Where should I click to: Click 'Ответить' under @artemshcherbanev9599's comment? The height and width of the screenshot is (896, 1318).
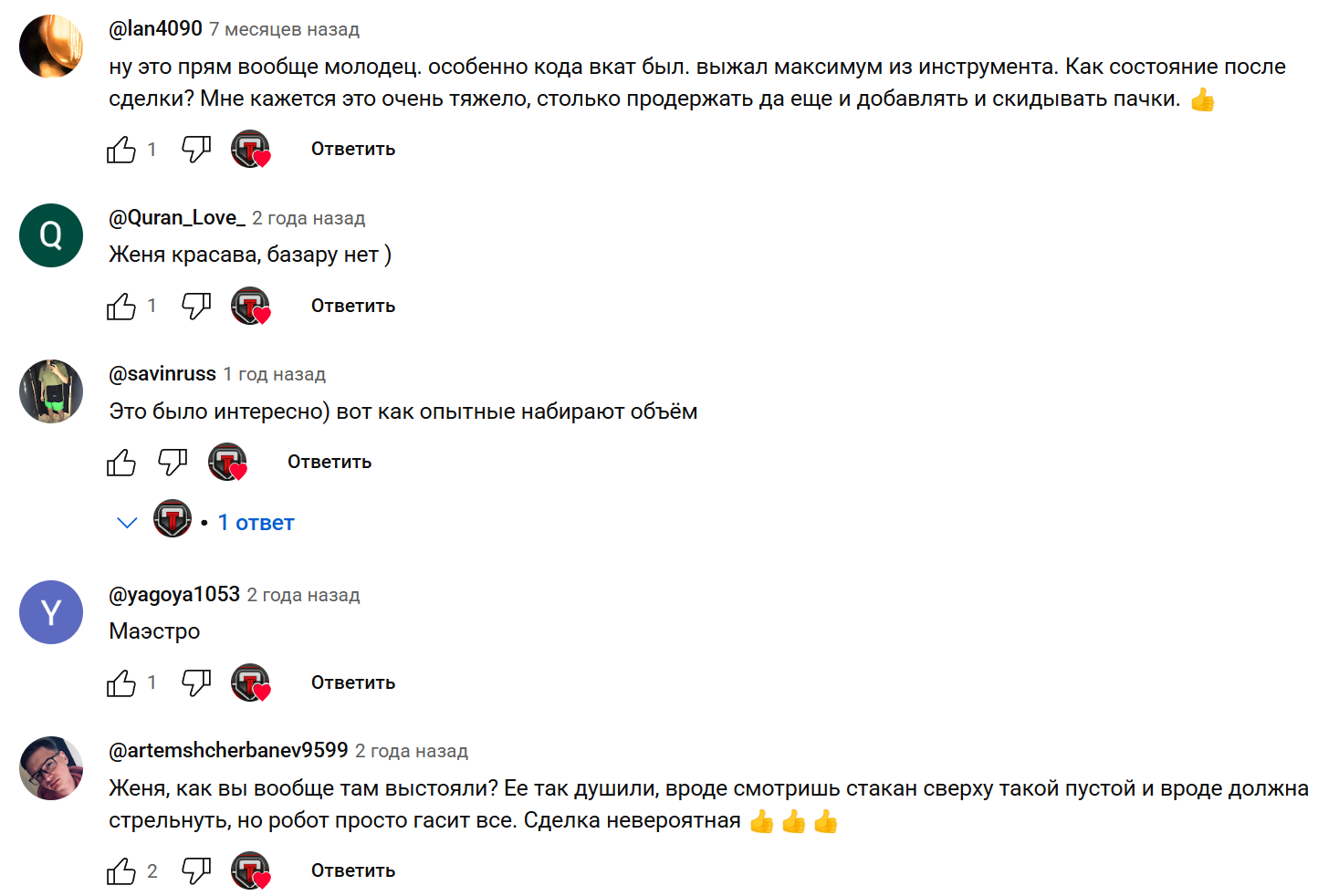click(x=353, y=870)
